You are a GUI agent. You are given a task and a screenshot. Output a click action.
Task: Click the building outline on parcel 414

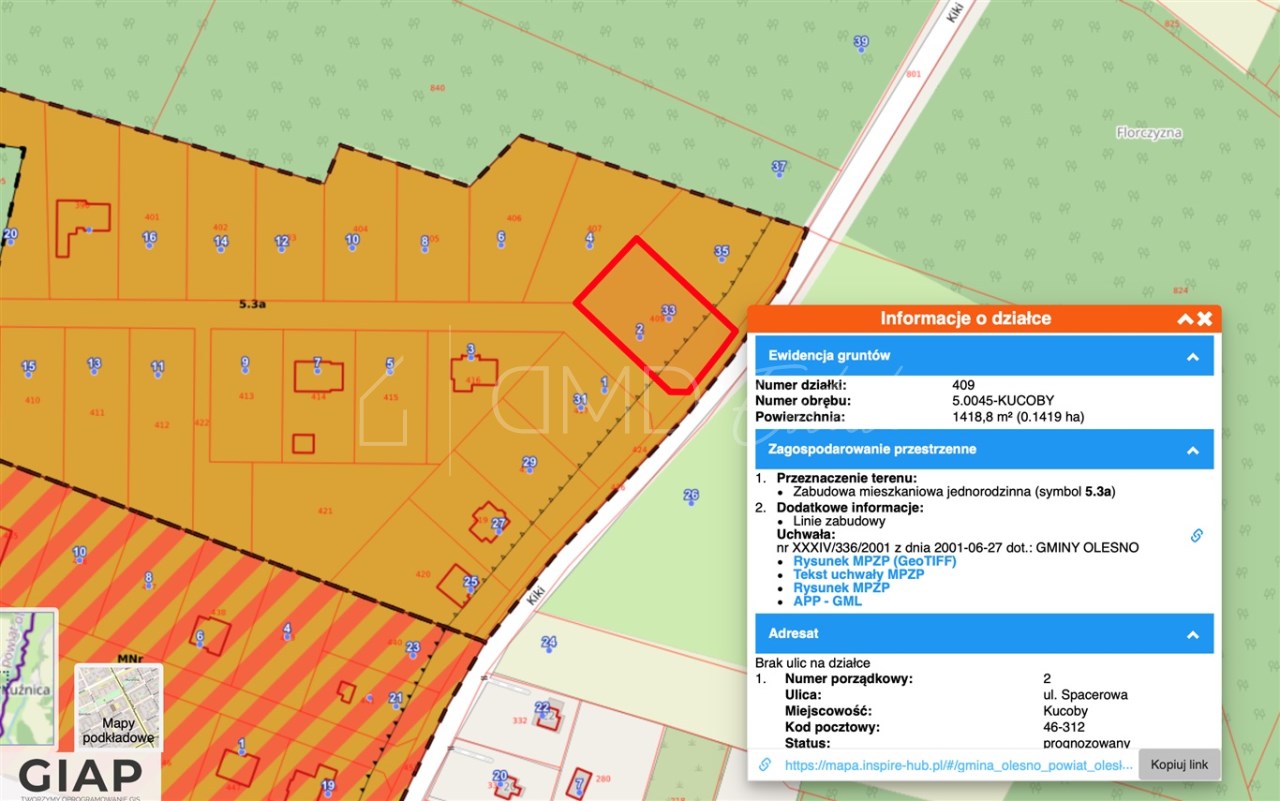click(318, 377)
